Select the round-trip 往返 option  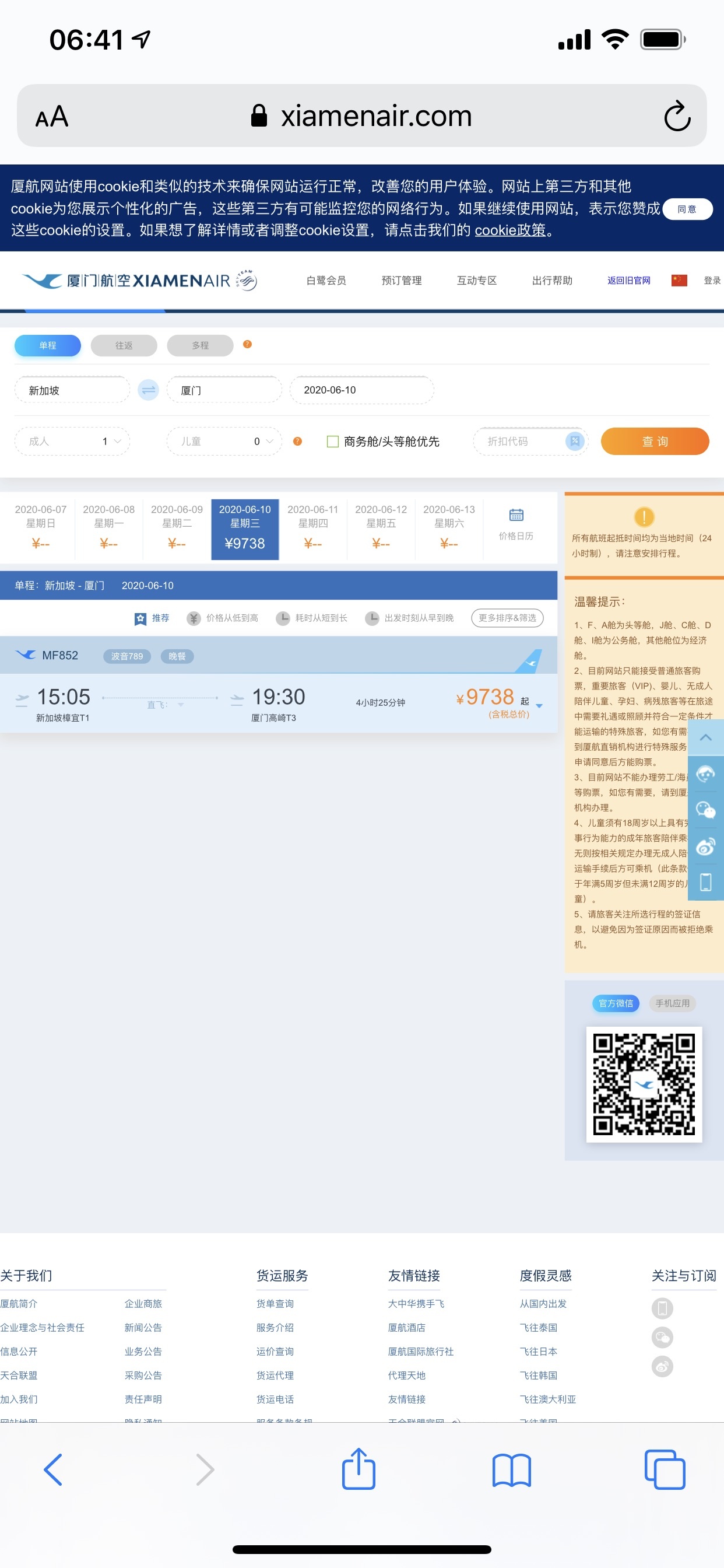(x=124, y=346)
